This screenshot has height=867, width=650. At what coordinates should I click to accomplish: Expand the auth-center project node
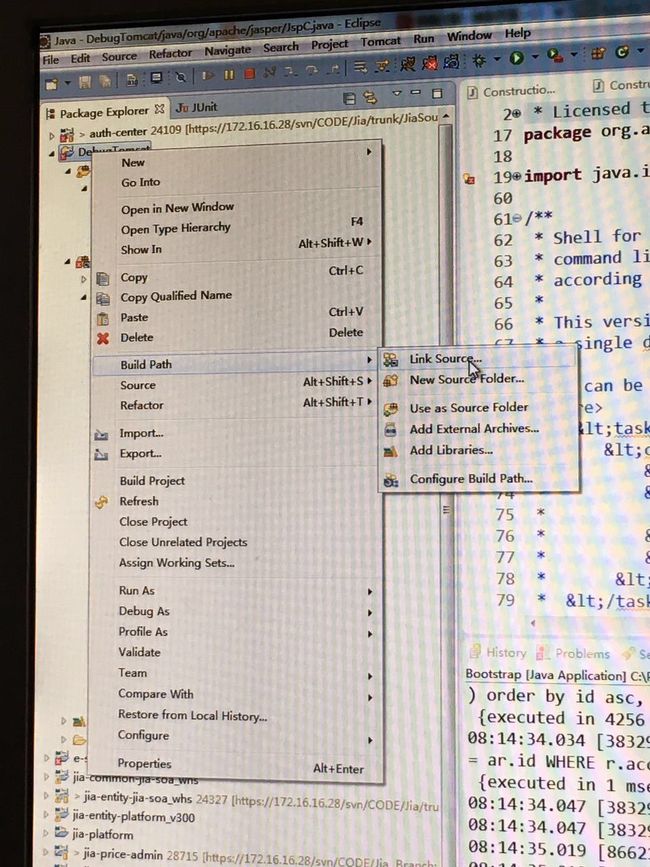point(51,136)
